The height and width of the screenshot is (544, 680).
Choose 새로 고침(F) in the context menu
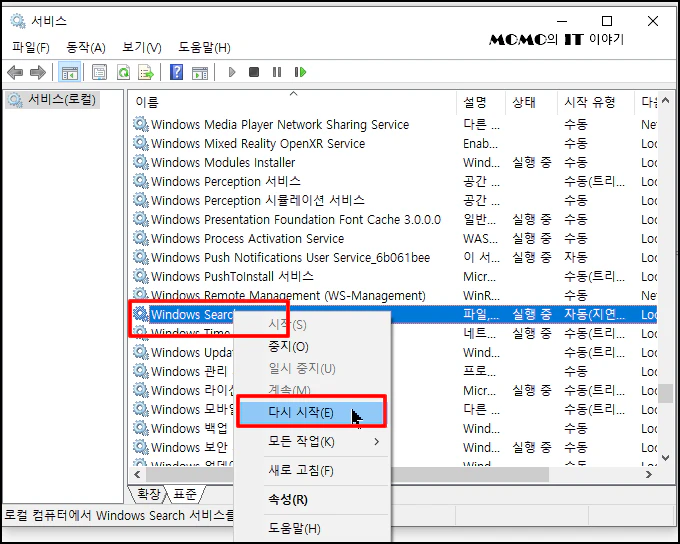pyautogui.click(x=312, y=471)
